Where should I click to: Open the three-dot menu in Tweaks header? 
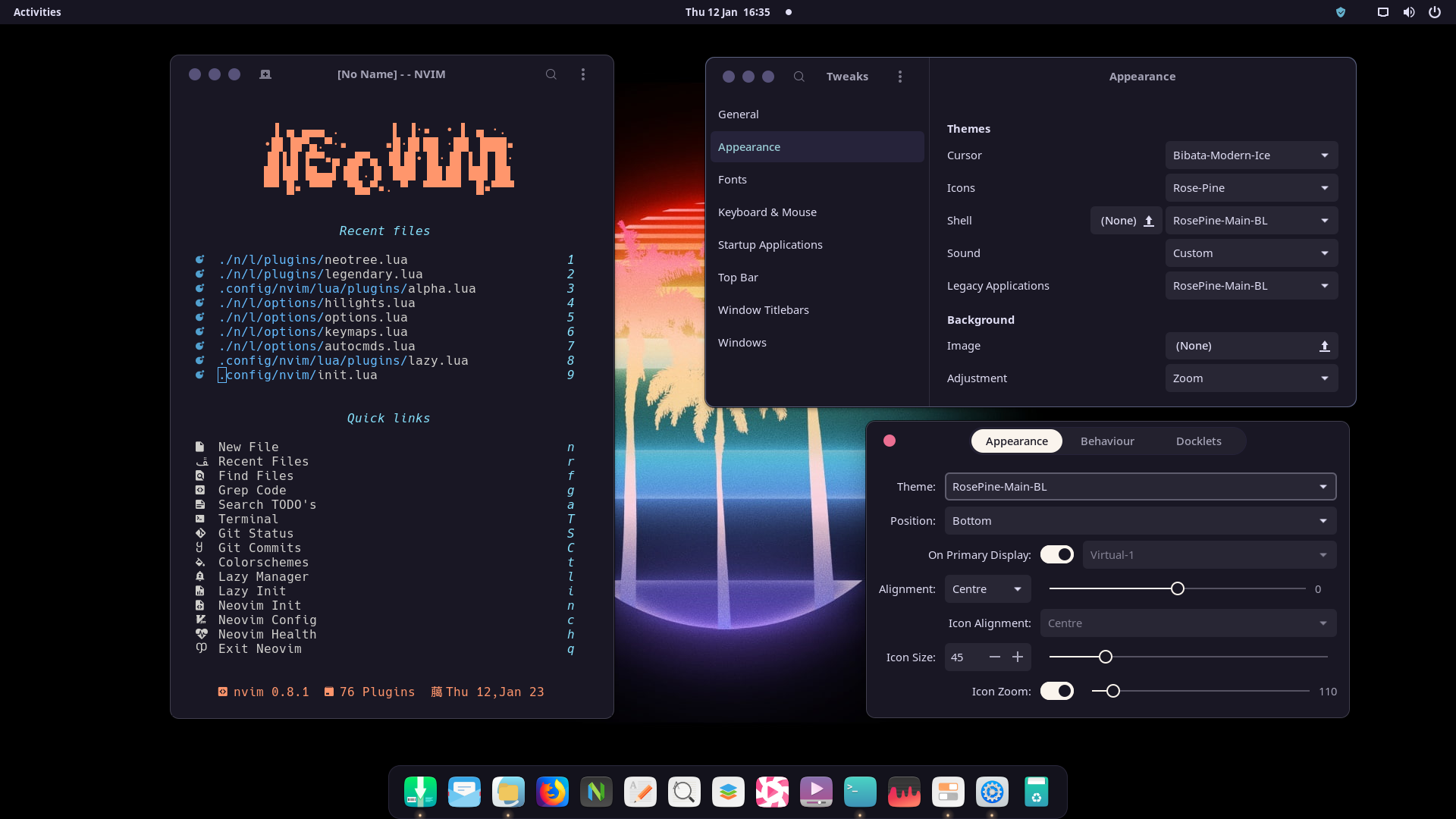(900, 77)
